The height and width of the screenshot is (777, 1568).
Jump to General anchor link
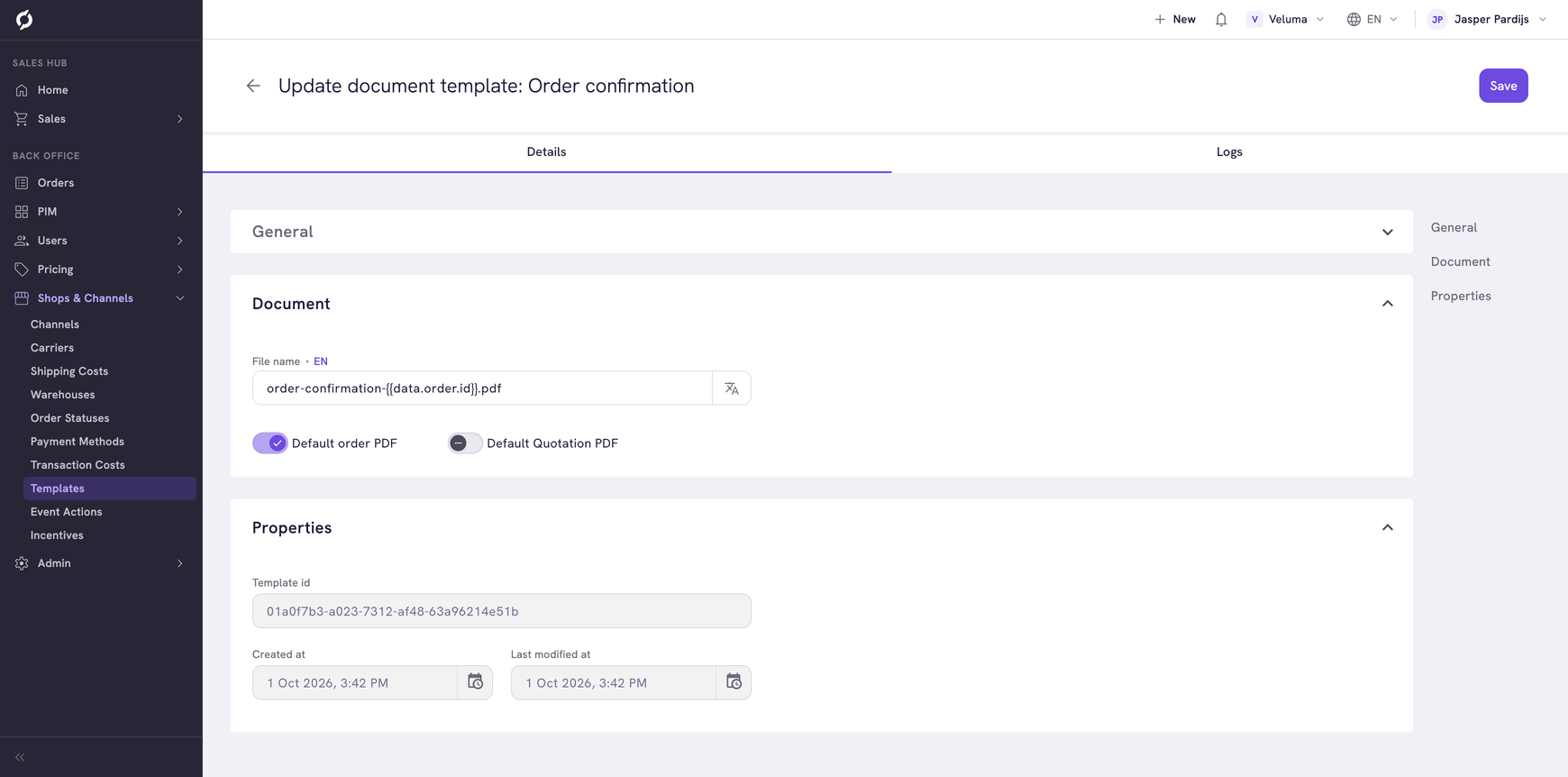pyautogui.click(x=1454, y=228)
